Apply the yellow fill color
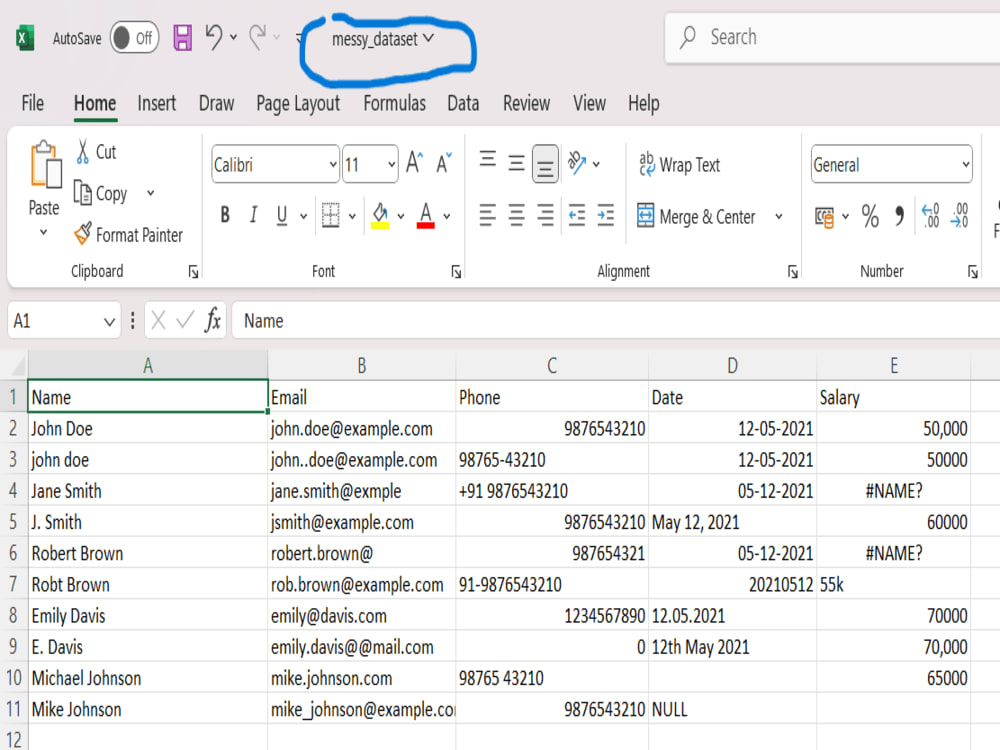This screenshot has height=750, width=1000. coord(380,216)
